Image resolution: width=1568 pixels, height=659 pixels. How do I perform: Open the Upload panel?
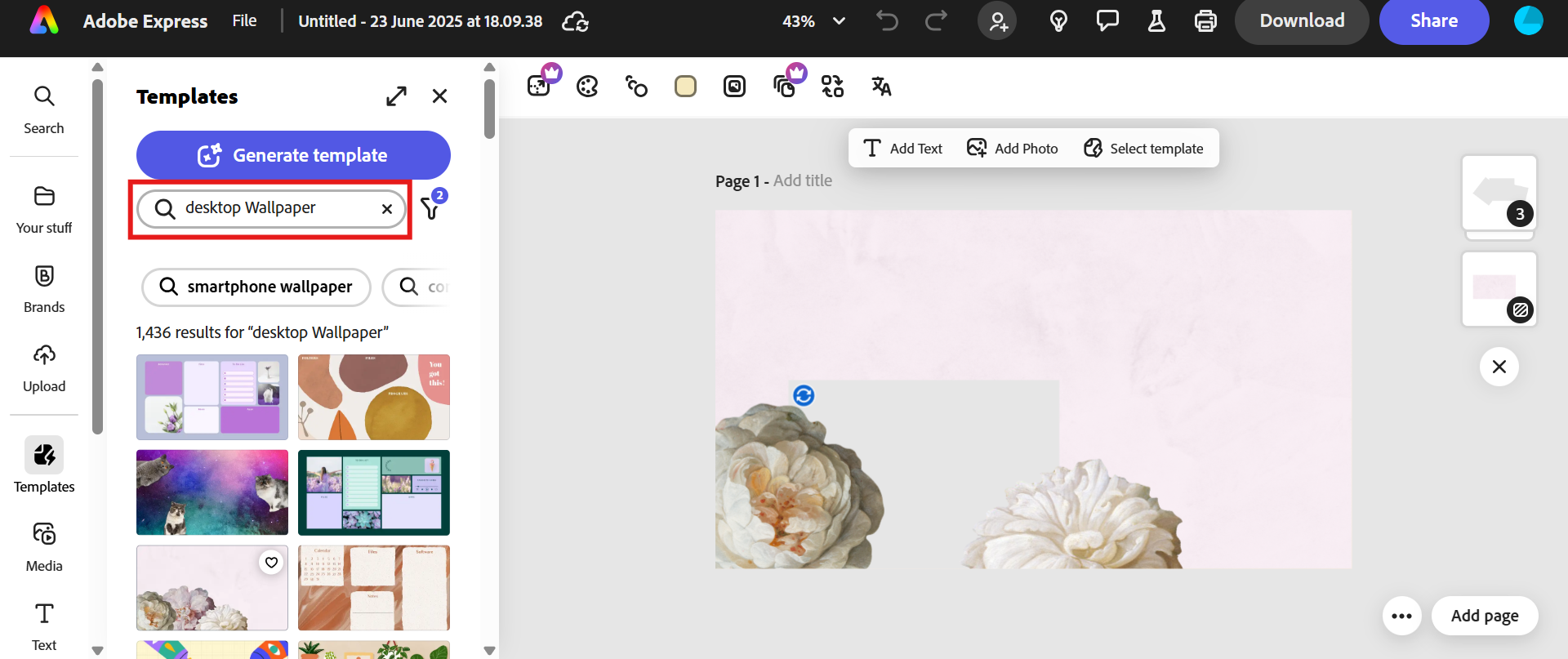[x=44, y=368]
